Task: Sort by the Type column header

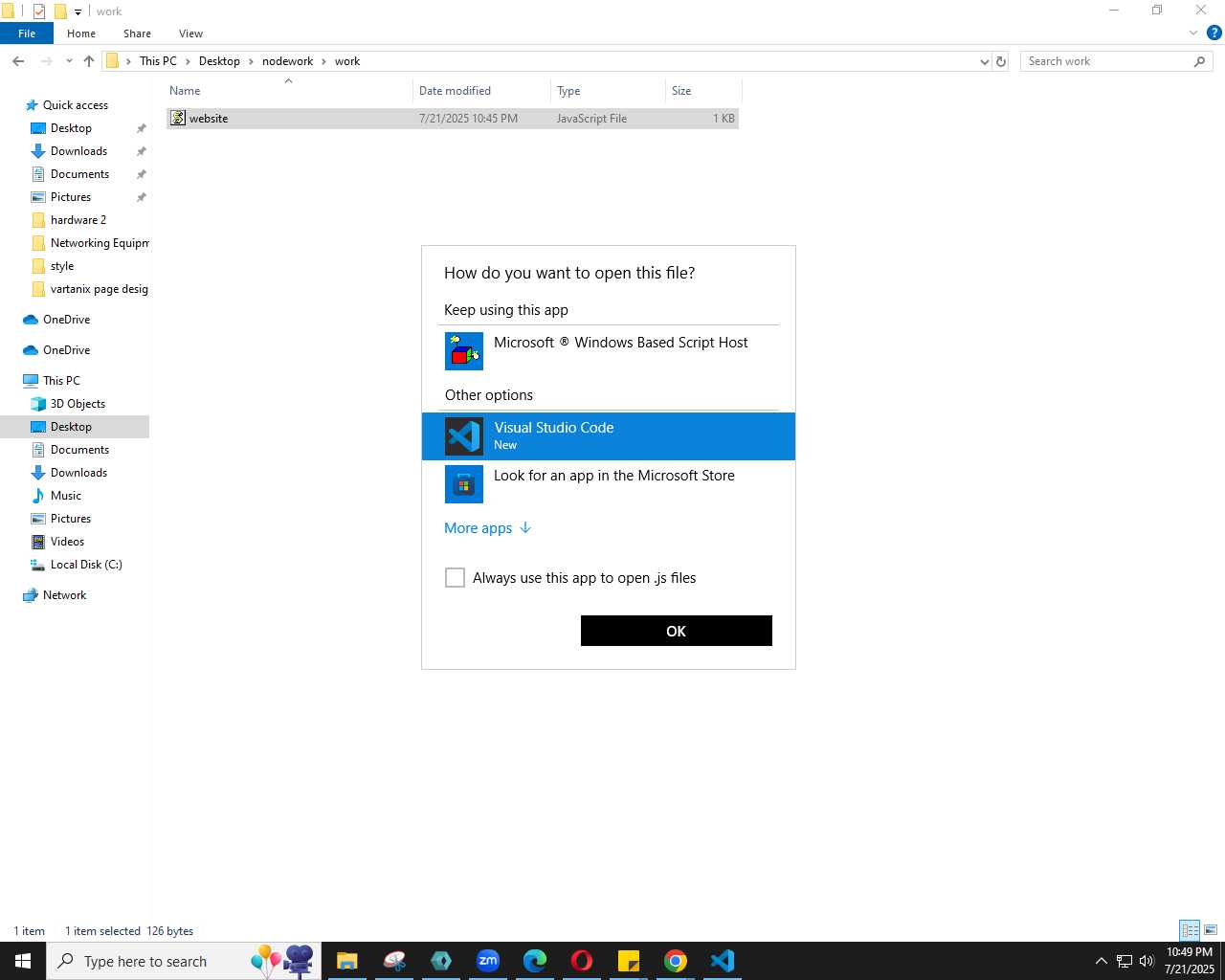Action: [609, 91]
